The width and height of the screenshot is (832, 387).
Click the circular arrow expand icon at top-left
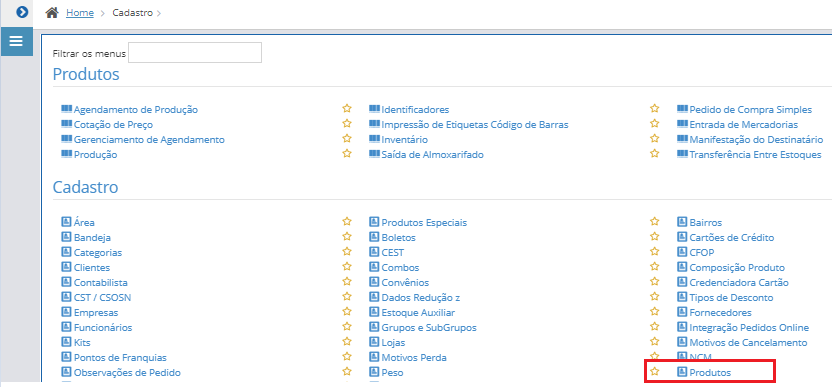22,12
